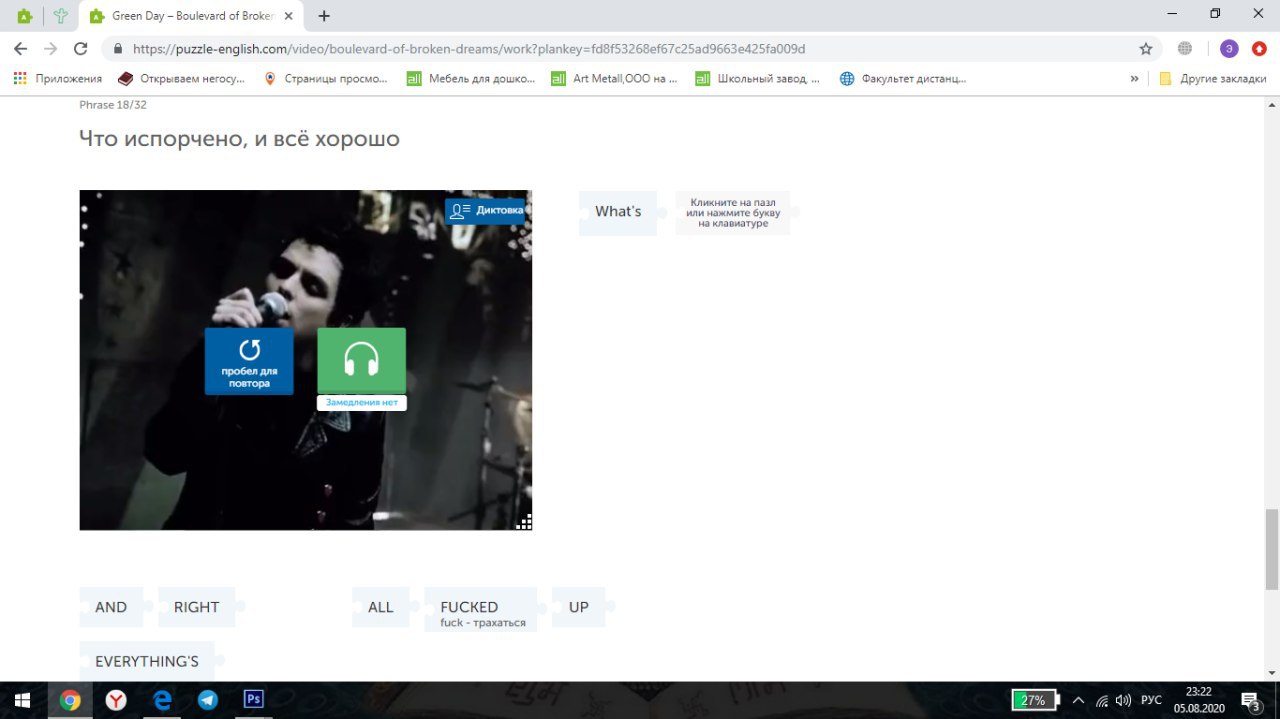The width and height of the screenshot is (1280, 719).
Task: Open a new tab with plus
Action: pyautogui.click(x=324, y=16)
